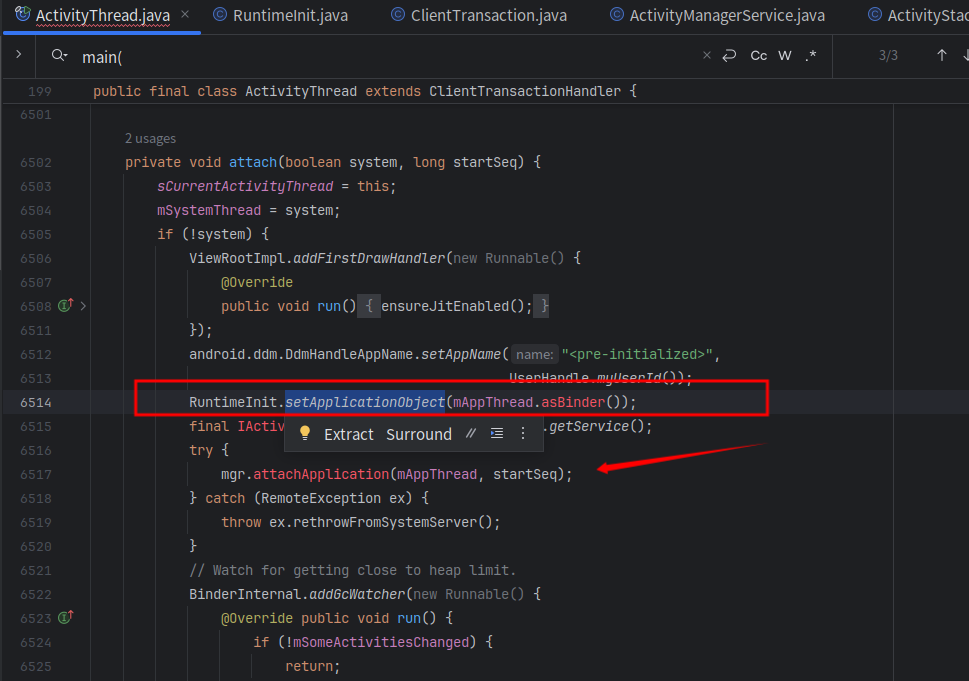This screenshot has height=681, width=969.
Task: Open more intention options via three-dot menu
Action: [523, 433]
